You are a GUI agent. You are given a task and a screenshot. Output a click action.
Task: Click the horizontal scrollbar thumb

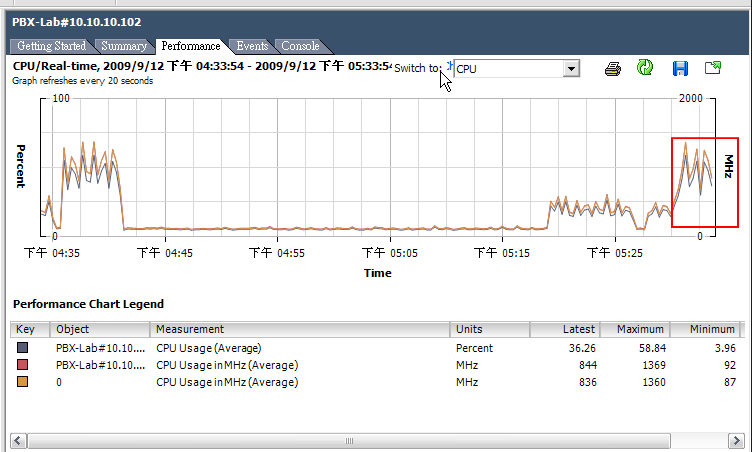(x=349, y=440)
